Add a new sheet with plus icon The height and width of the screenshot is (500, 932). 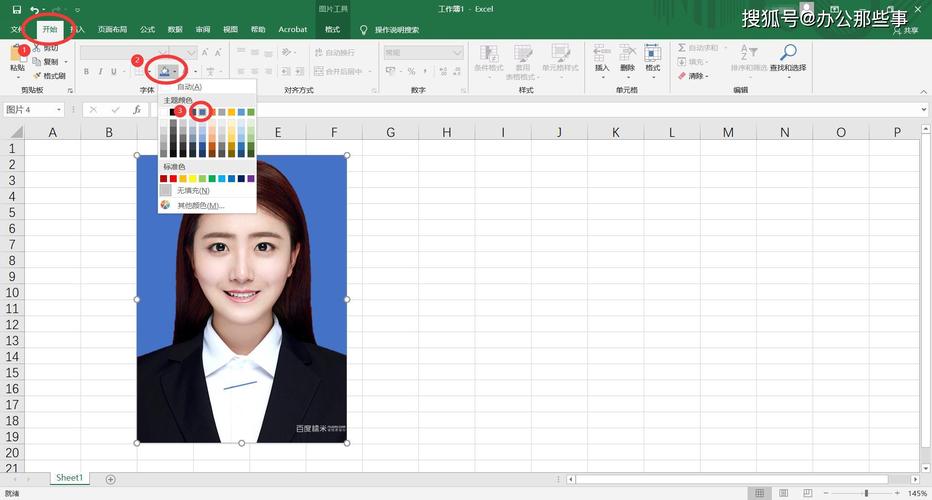tap(111, 479)
